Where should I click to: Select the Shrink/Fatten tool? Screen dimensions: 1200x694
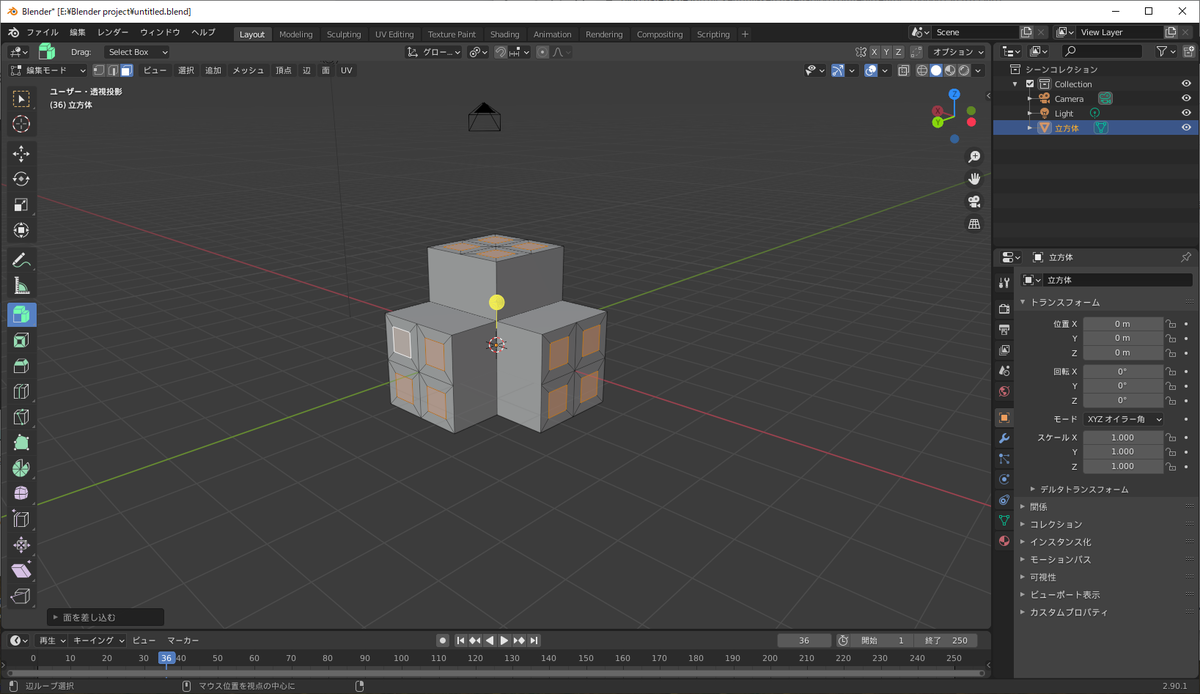(x=21, y=545)
